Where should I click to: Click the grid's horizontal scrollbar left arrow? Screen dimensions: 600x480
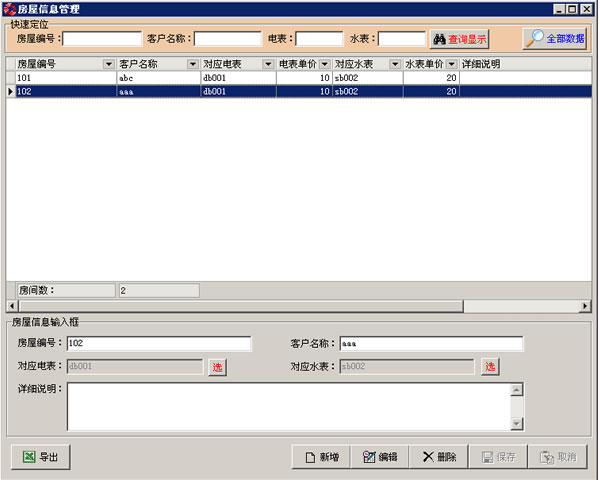pyautogui.click(x=13, y=306)
